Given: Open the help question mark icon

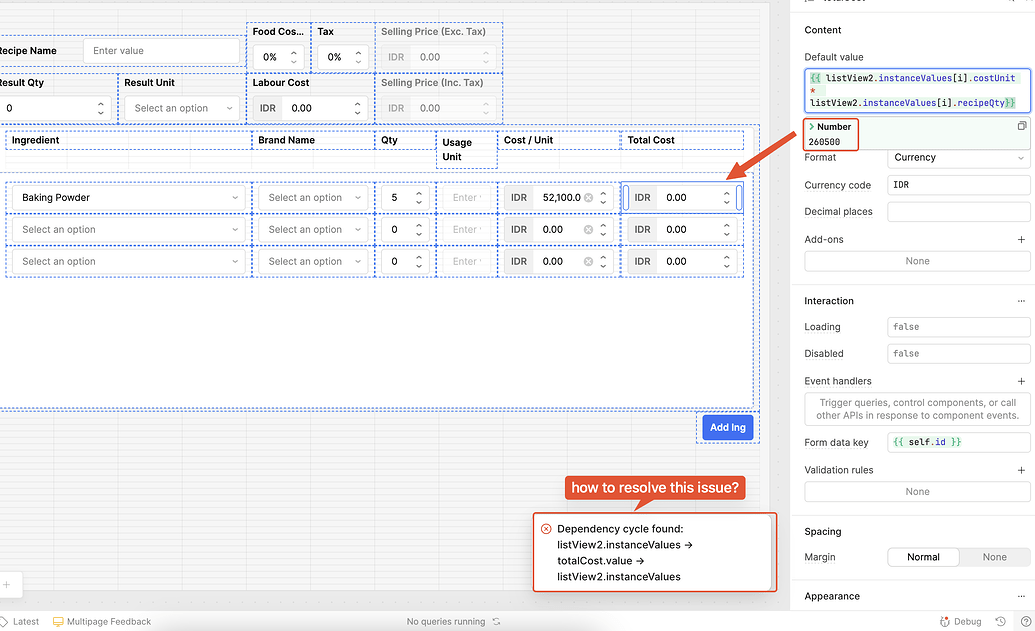Looking at the screenshot, I should [1026, 622].
